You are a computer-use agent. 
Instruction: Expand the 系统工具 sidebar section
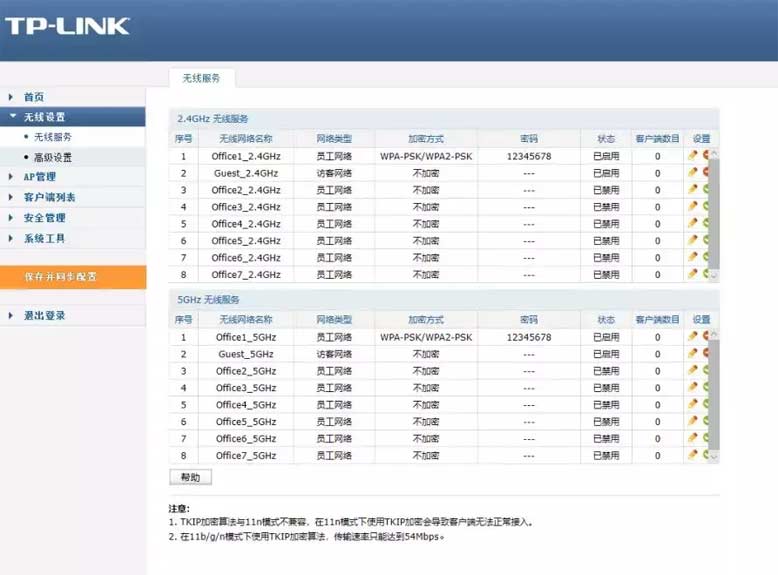(x=11, y=238)
